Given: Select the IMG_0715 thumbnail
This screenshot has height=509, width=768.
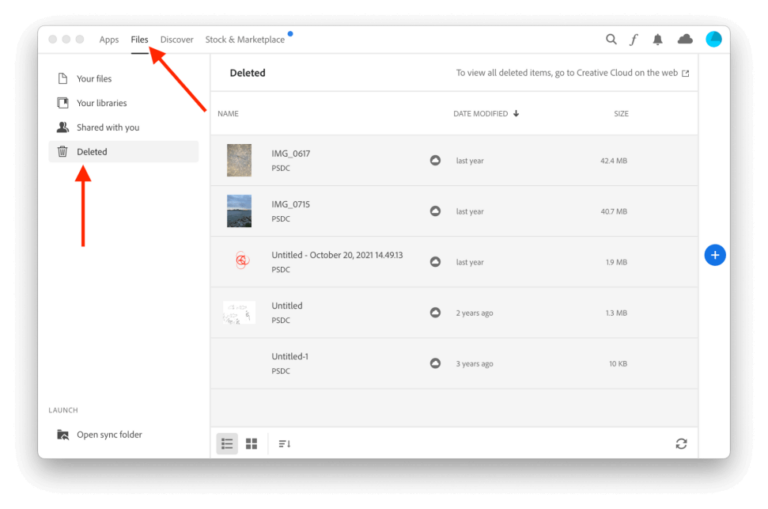Looking at the screenshot, I should pos(239,211).
